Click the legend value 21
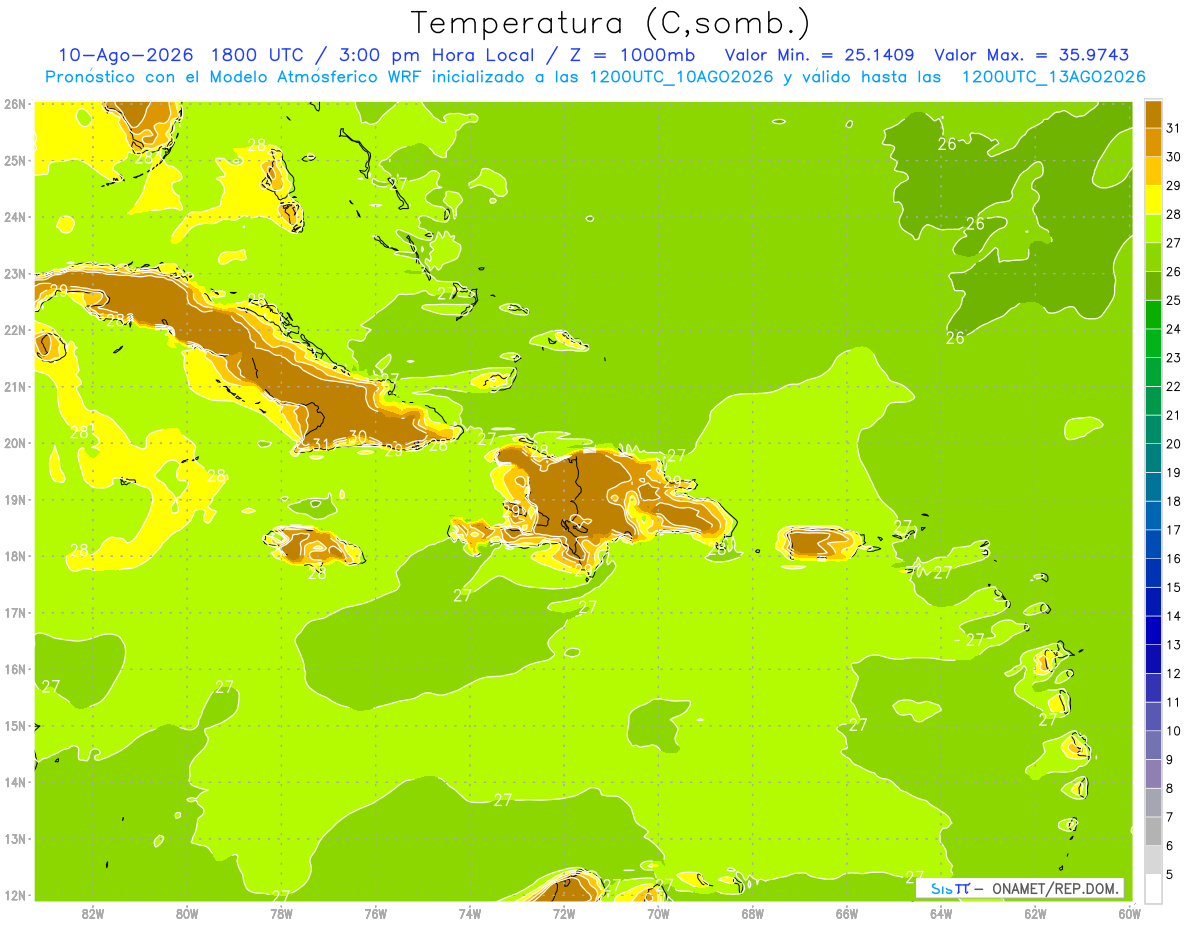Viewport: 1200px width, 927px height. pyautogui.click(x=1173, y=415)
